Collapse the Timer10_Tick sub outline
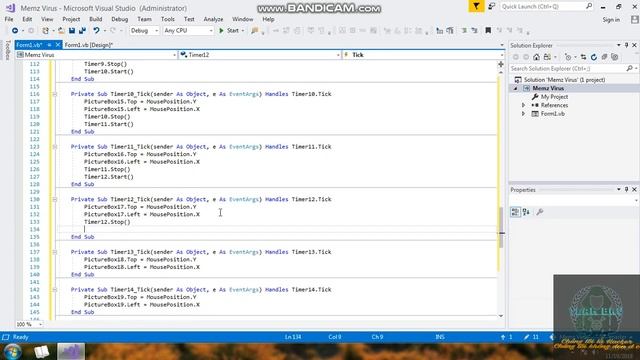Screen dimensions: 640x360 click(x=55, y=94)
